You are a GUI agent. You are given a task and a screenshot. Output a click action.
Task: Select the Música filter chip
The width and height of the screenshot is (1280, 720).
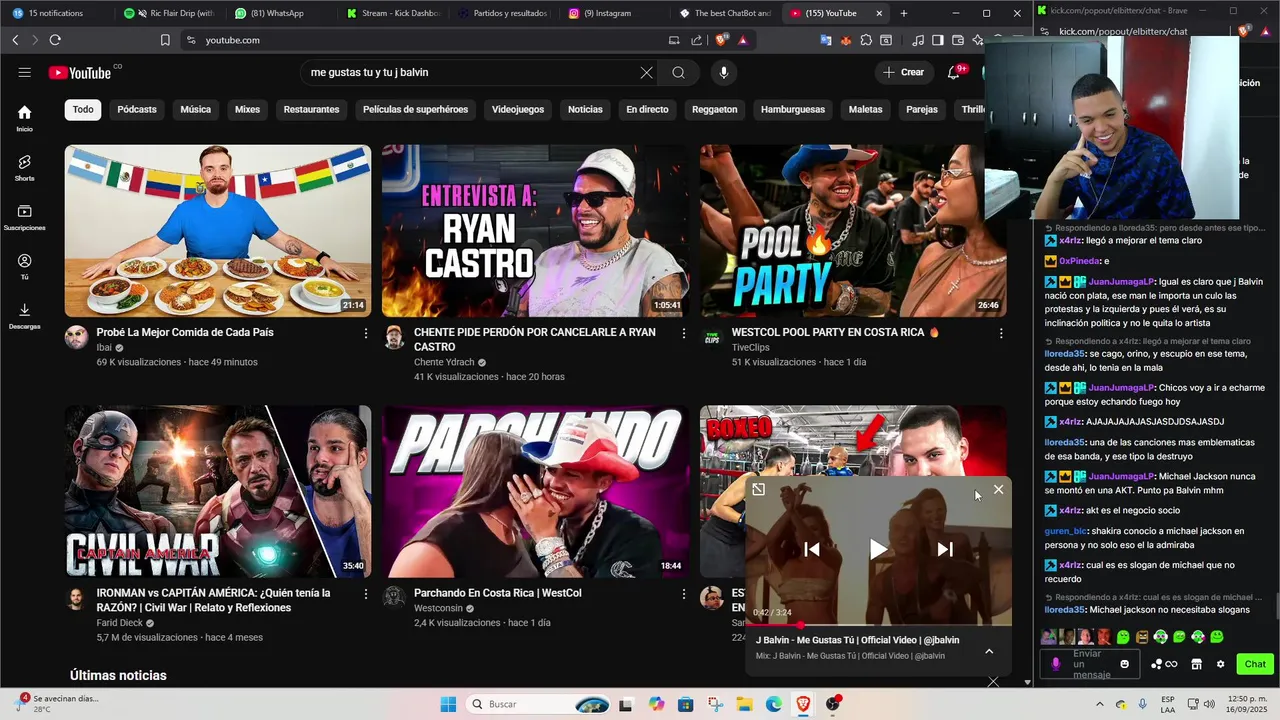pyautogui.click(x=195, y=109)
